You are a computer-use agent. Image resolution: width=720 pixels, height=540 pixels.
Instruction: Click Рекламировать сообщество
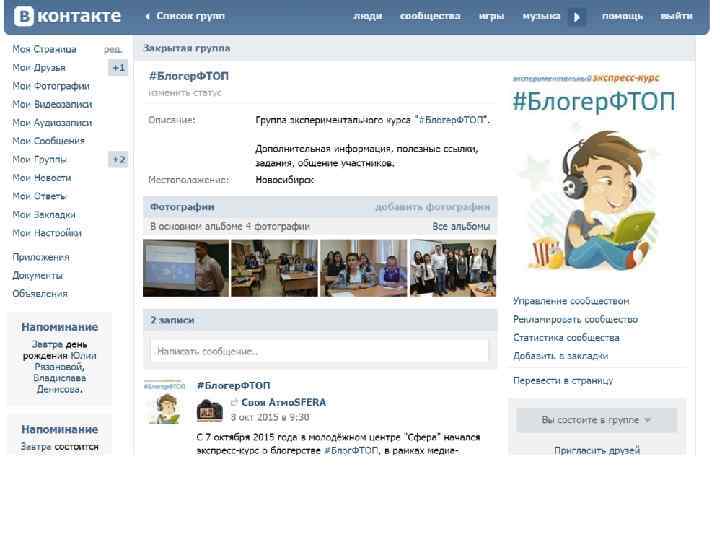coord(575,320)
